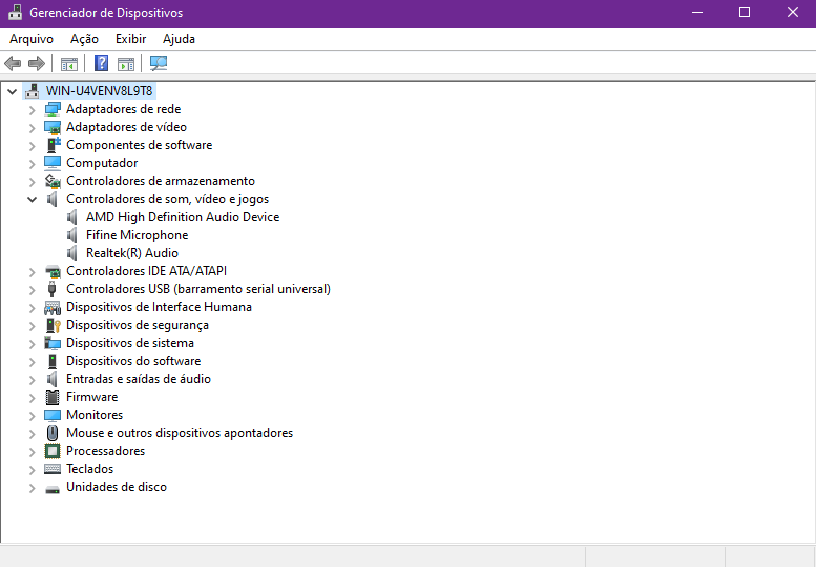Image resolution: width=819 pixels, height=567 pixels.
Task: Select Controladores de armazenamento label
Action: [x=160, y=181]
